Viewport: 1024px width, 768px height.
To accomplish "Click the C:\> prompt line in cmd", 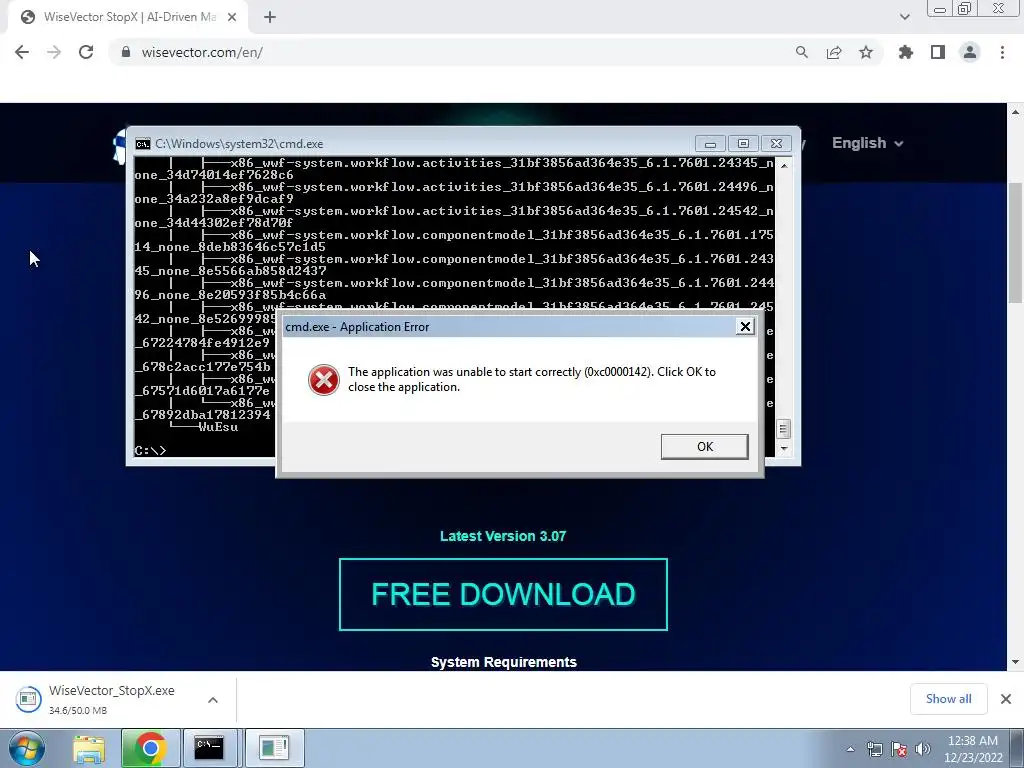I will tap(151, 451).
